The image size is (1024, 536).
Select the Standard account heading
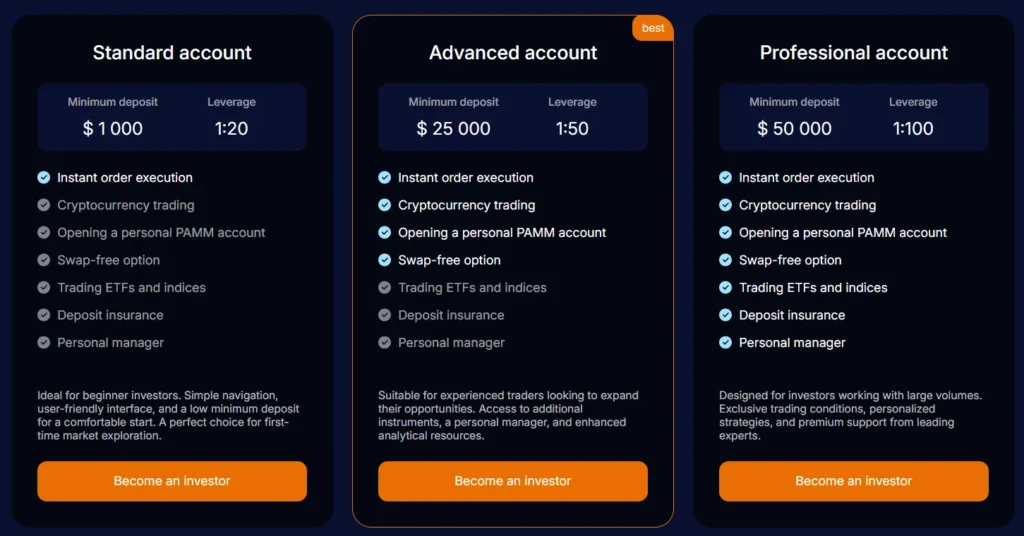pos(172,53)
